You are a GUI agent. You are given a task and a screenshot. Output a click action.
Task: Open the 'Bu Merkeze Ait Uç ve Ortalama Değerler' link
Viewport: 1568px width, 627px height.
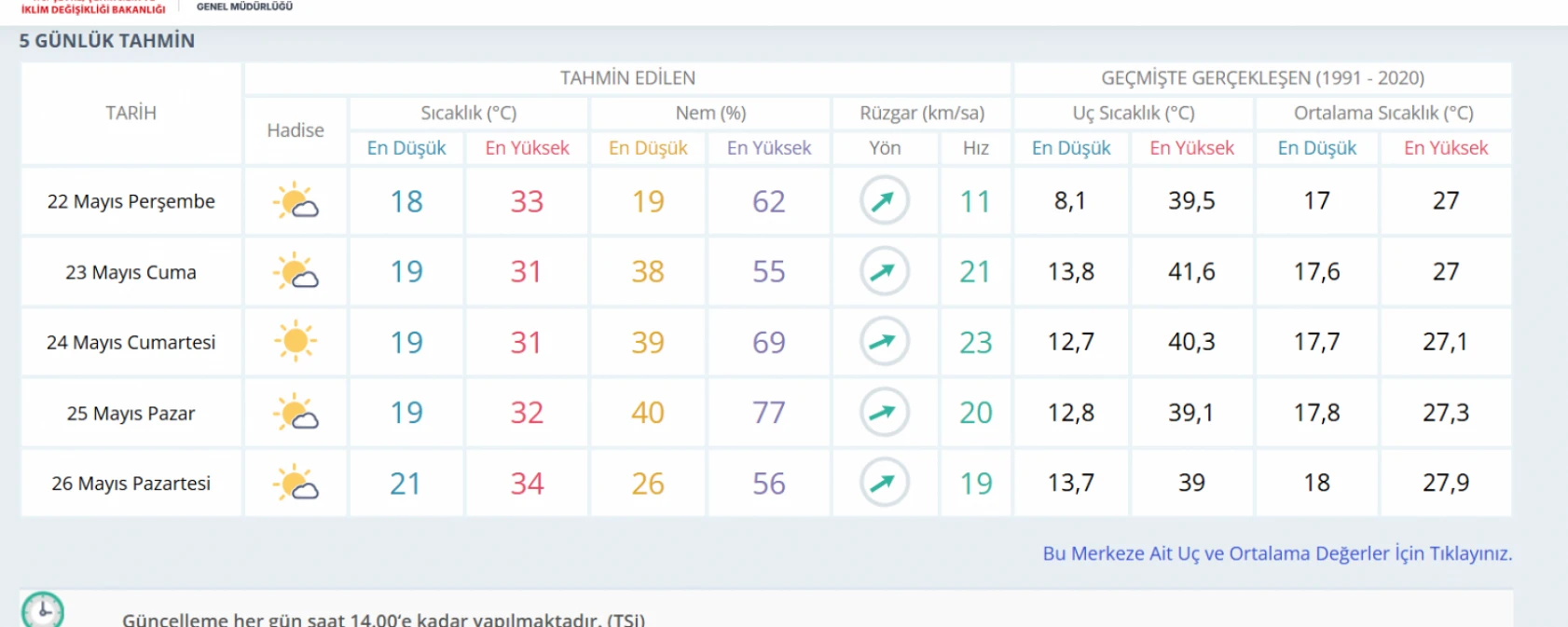[x=1277, y=553]
